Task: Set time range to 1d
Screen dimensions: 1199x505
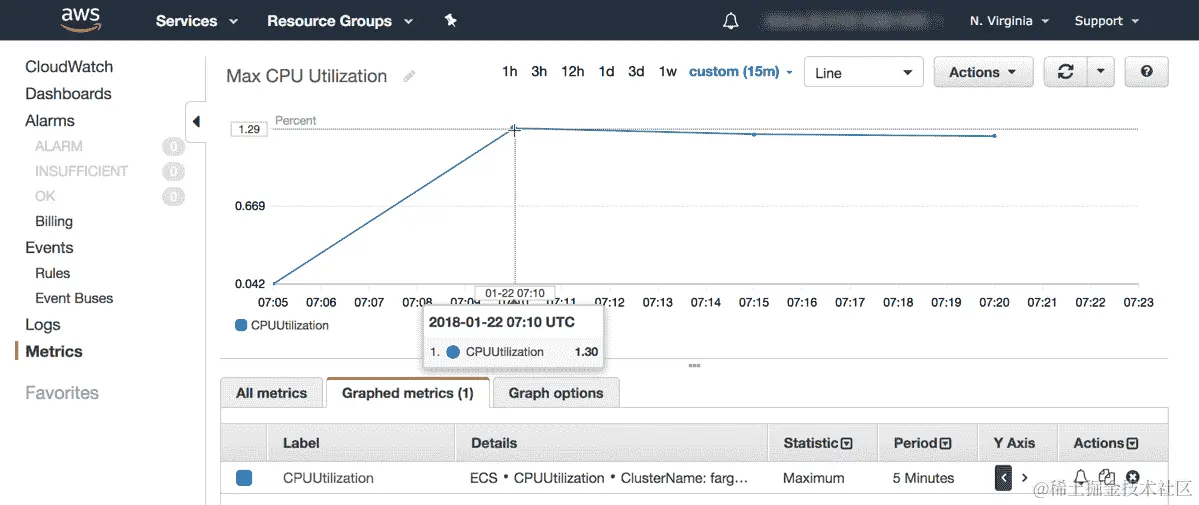Action: [x=606, y=72]
